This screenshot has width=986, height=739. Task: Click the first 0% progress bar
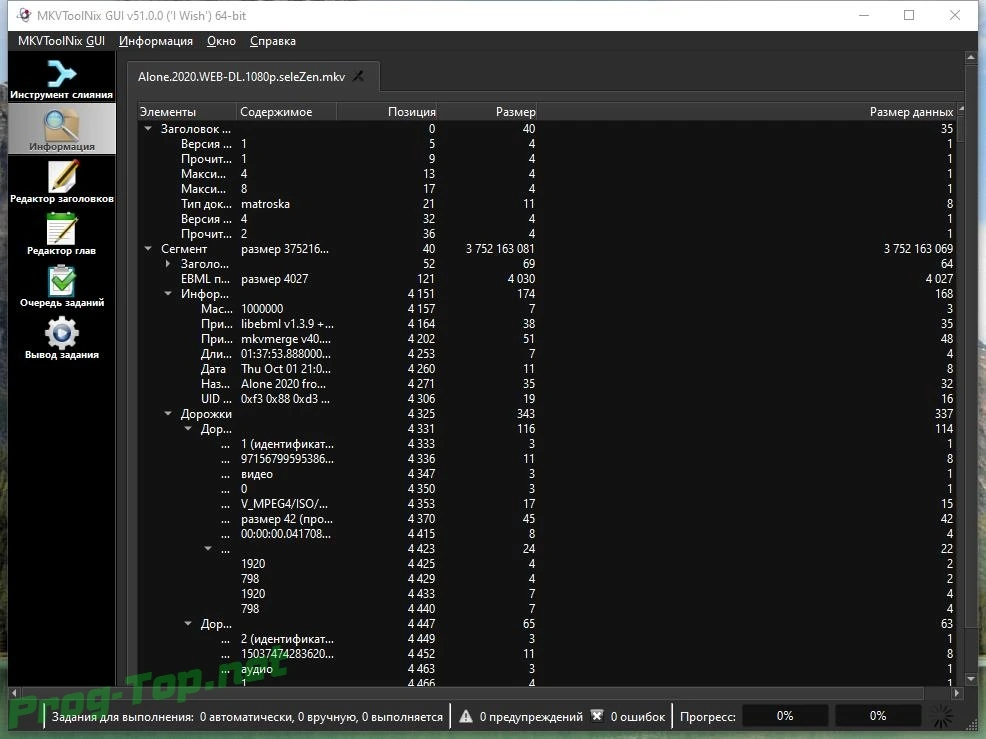[785, 716]
